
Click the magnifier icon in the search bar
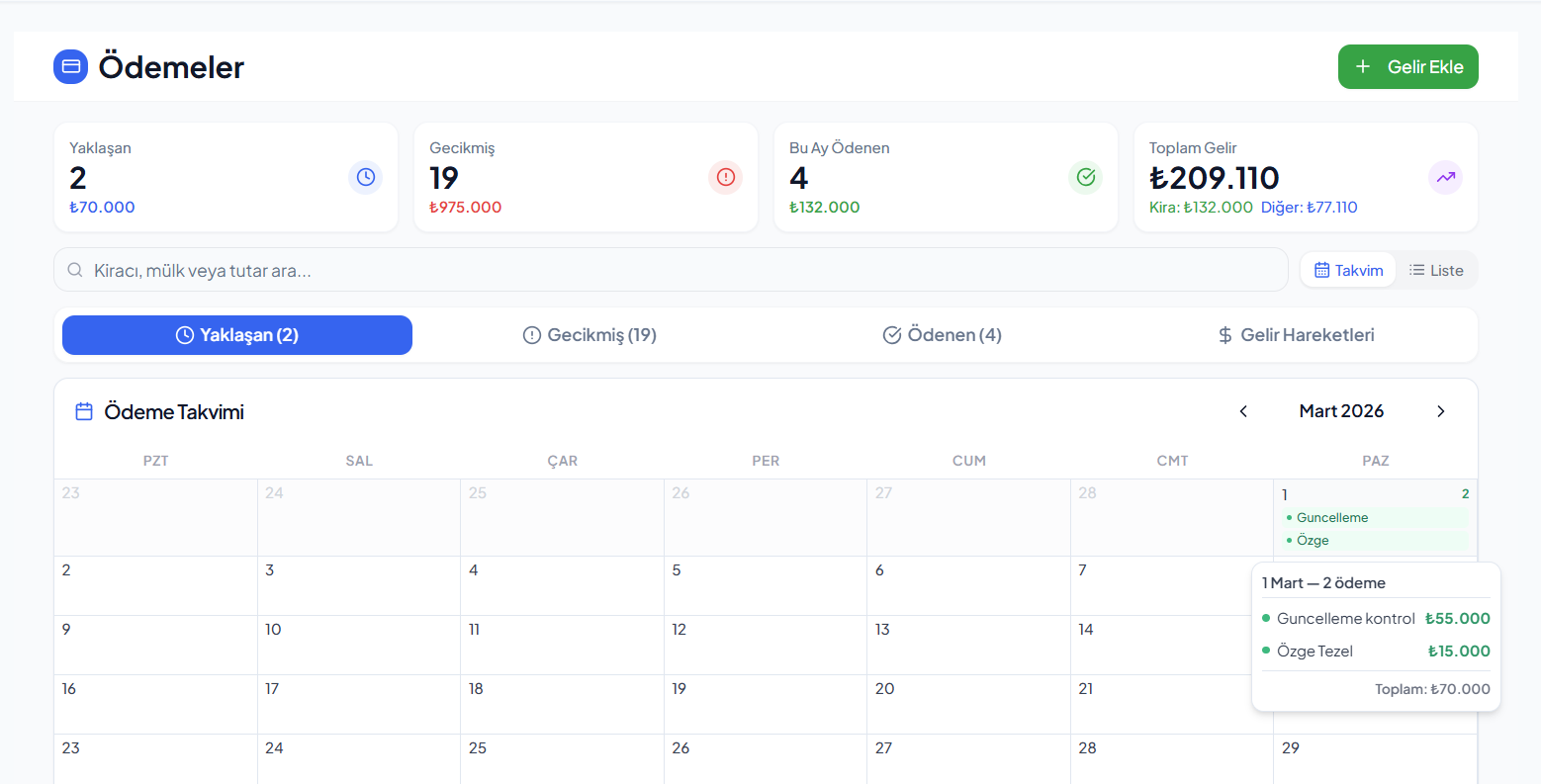point(75,270)
